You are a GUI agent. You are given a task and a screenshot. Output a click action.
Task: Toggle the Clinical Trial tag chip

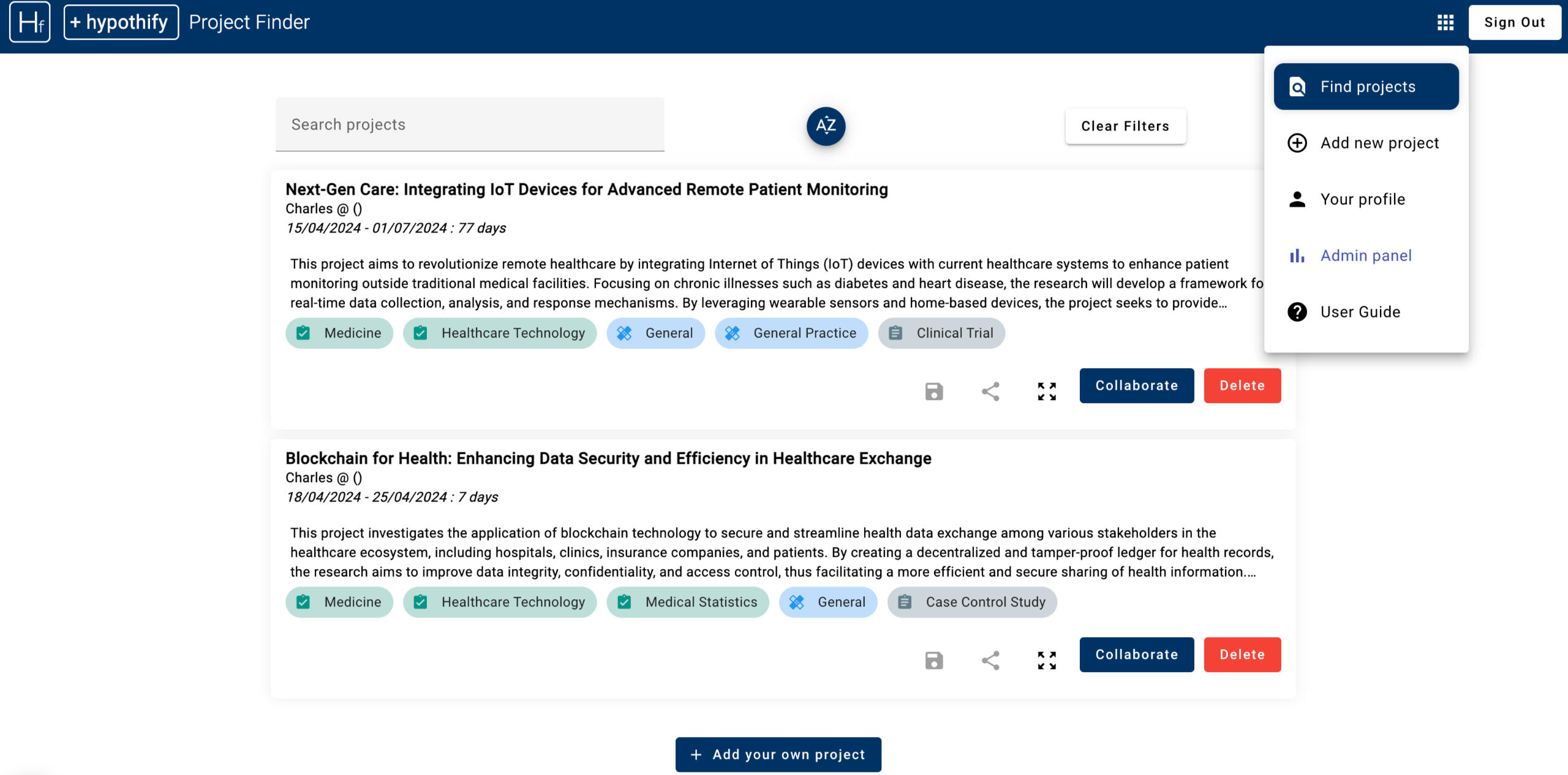coord(941,333)
